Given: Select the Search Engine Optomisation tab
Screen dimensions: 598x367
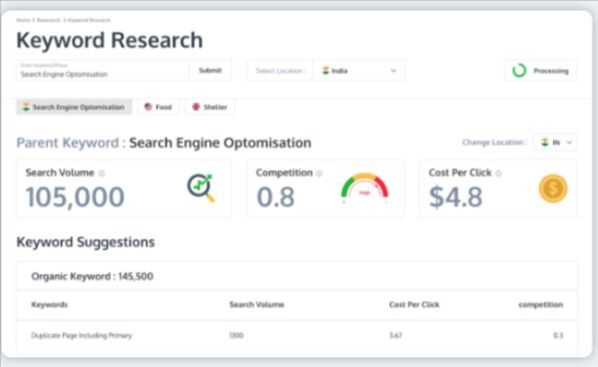Looking at the screenshot, I should 74,107.
